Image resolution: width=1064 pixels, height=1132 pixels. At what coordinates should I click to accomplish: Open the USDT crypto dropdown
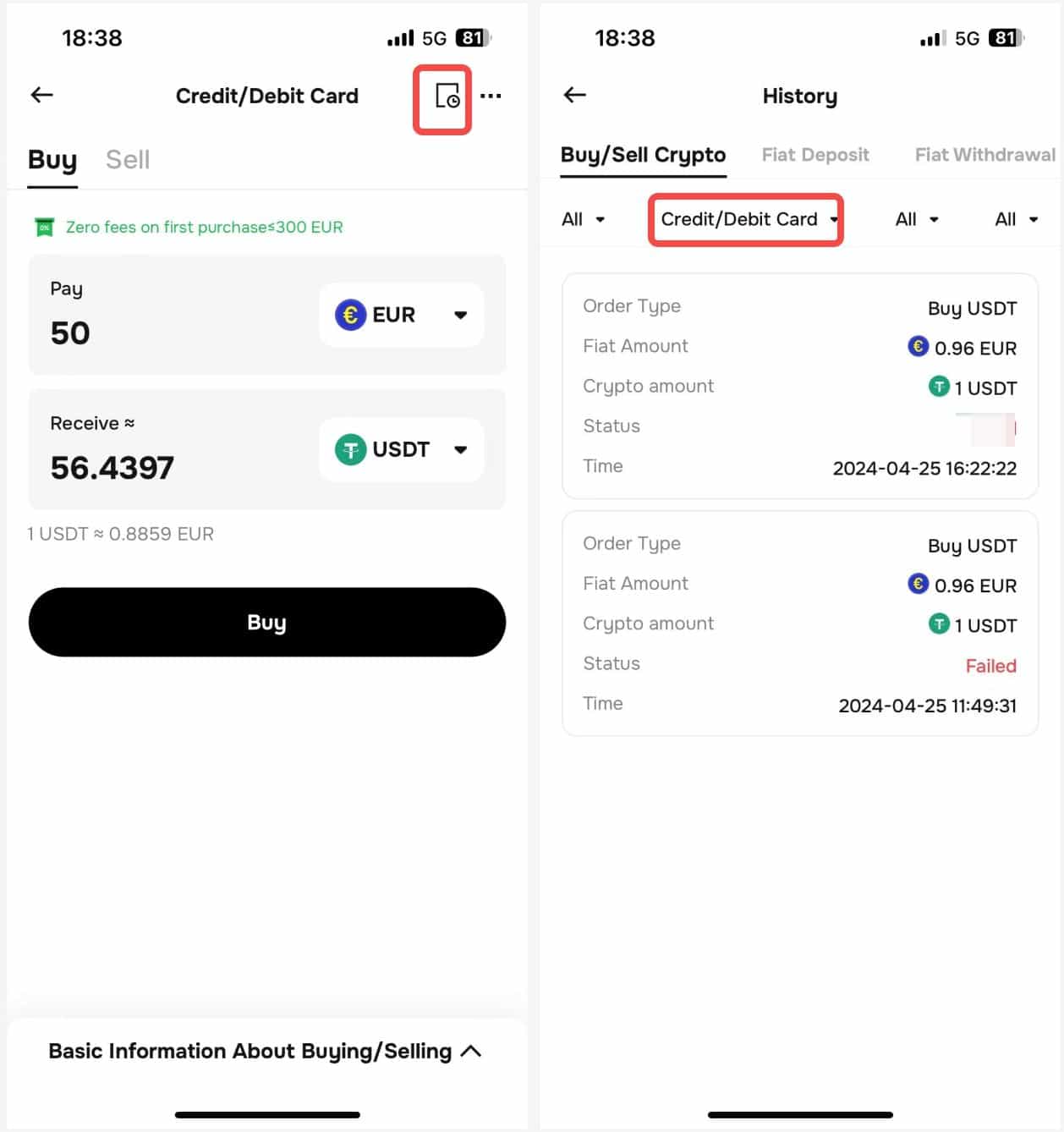click(x=402, y=449)
